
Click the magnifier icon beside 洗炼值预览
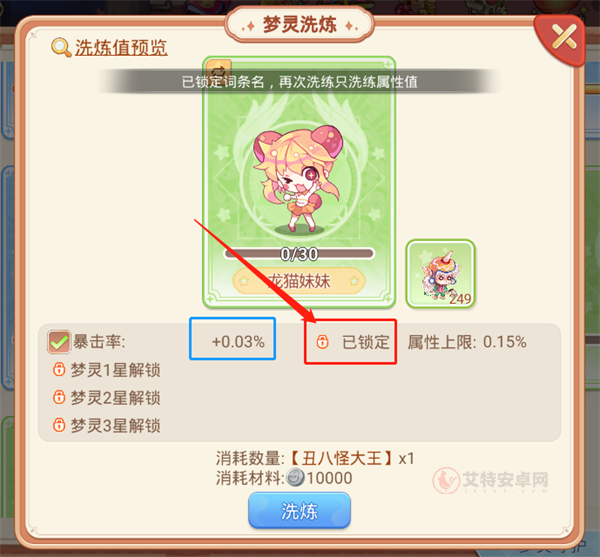61,48
